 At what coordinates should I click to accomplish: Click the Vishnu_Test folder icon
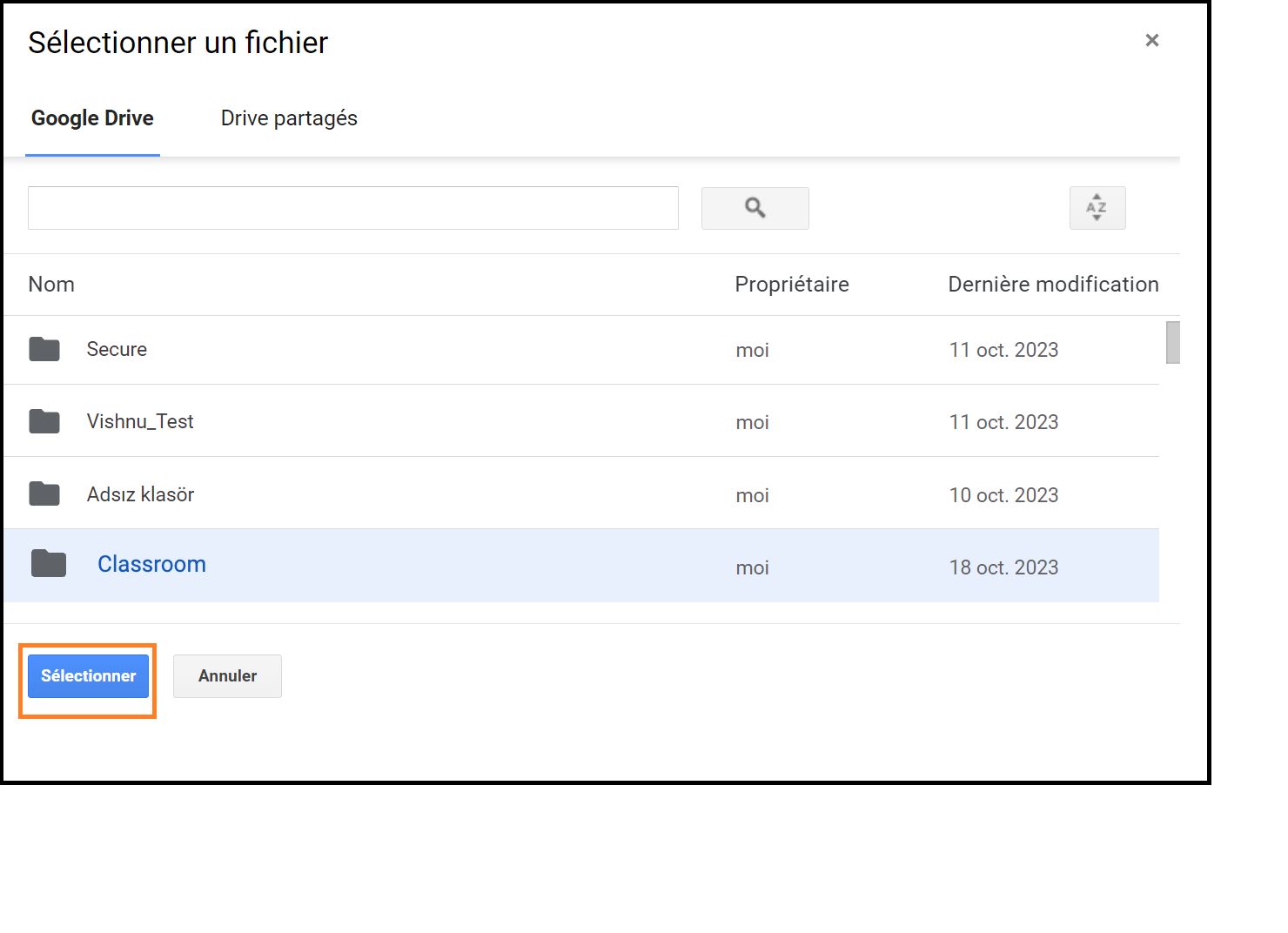point(44,421)
